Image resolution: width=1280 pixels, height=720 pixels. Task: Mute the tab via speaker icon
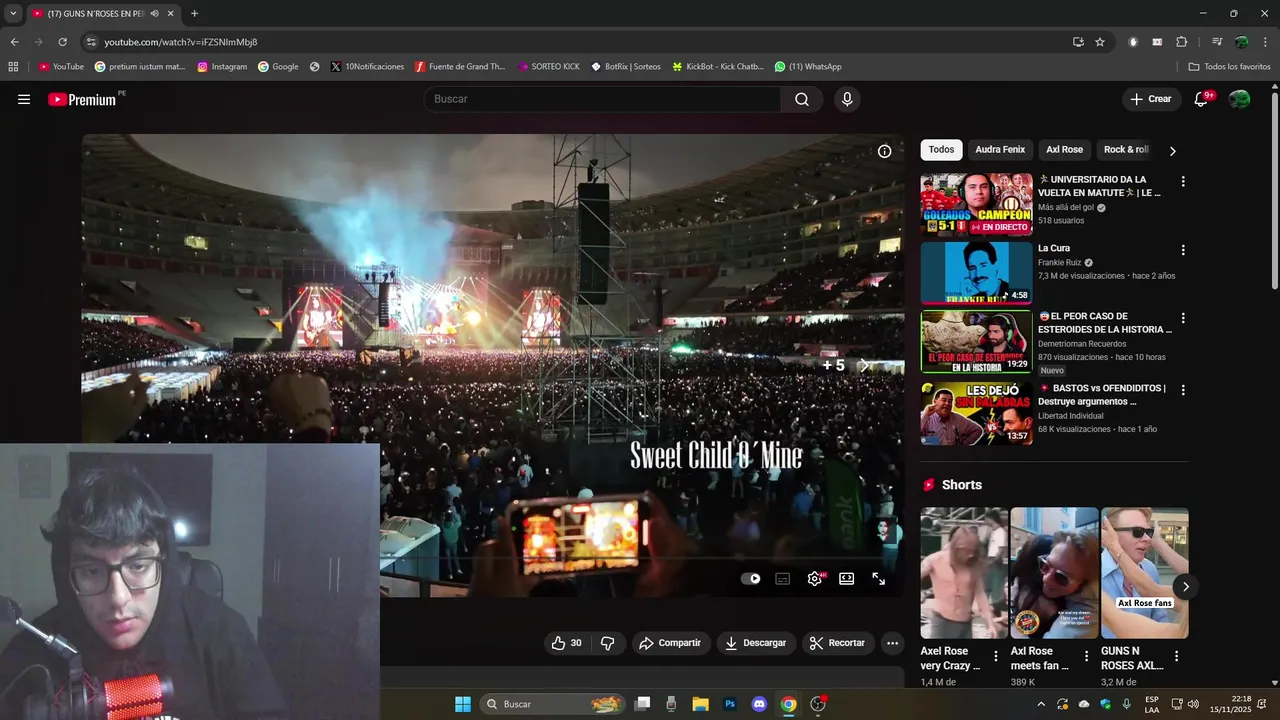[x=154, y=14]
